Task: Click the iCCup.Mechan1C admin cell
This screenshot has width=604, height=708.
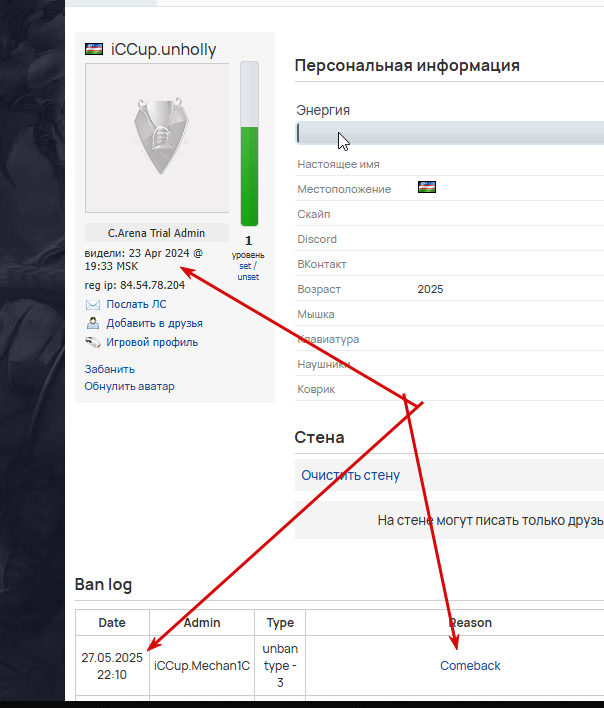Action: 202,666
